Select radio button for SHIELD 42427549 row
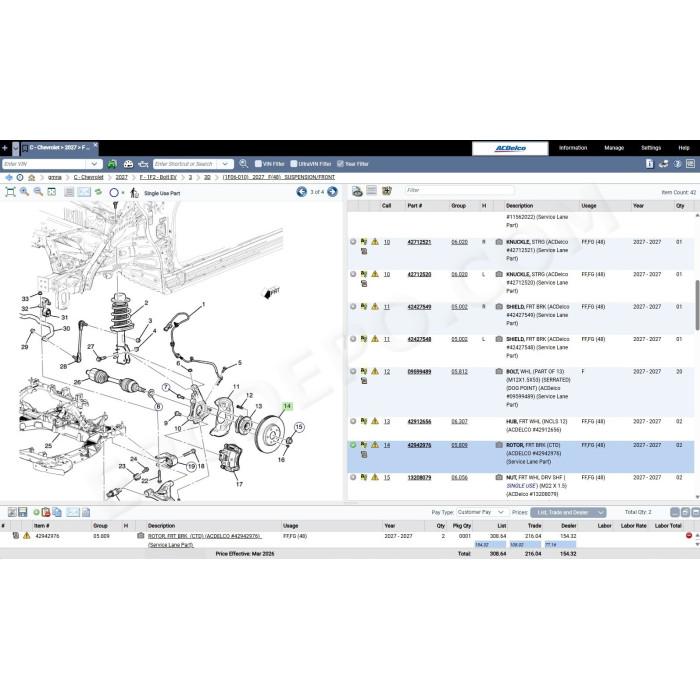The width and height of the screenshot is (700, 700). pos(353,306)
